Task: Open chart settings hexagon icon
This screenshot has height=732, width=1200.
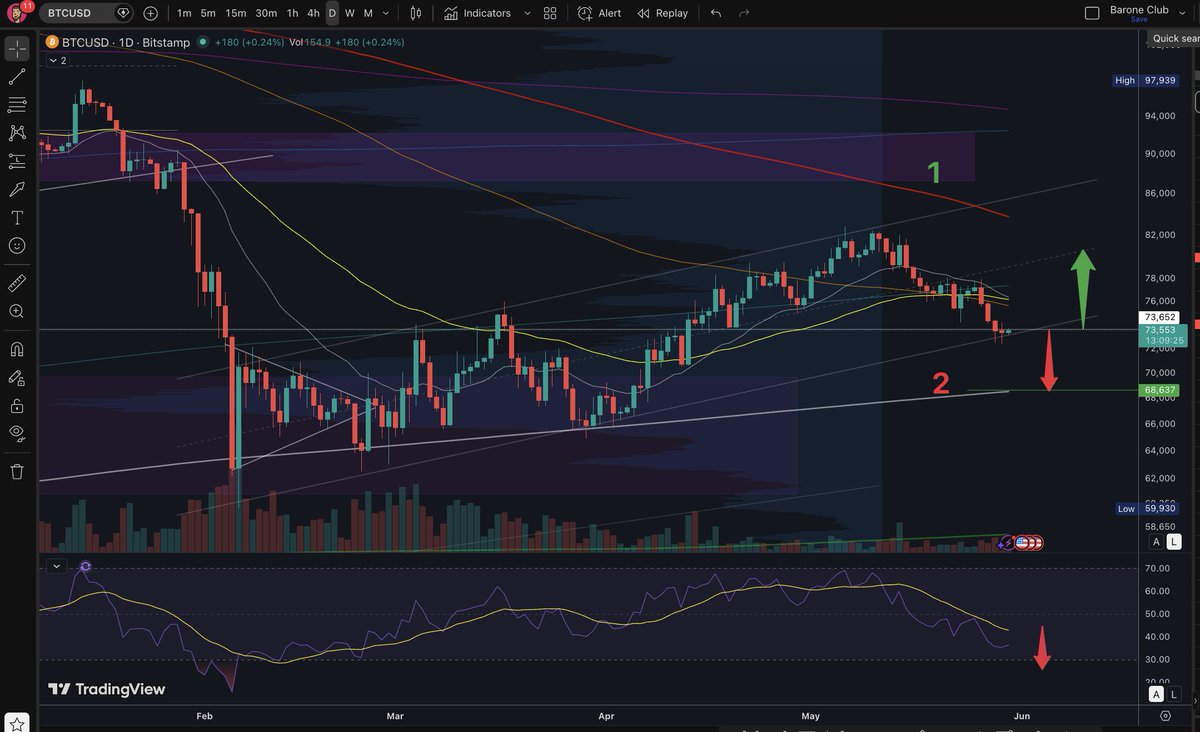Action: click(1166, 716)
